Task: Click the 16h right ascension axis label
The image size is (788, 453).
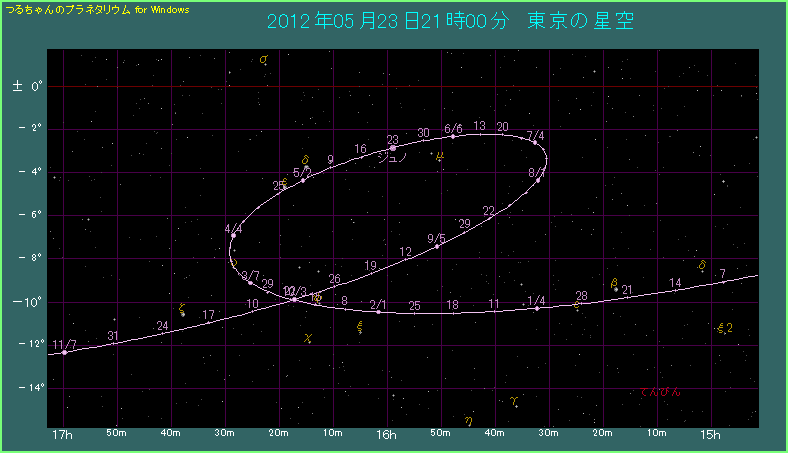Action: pos(386,435)
